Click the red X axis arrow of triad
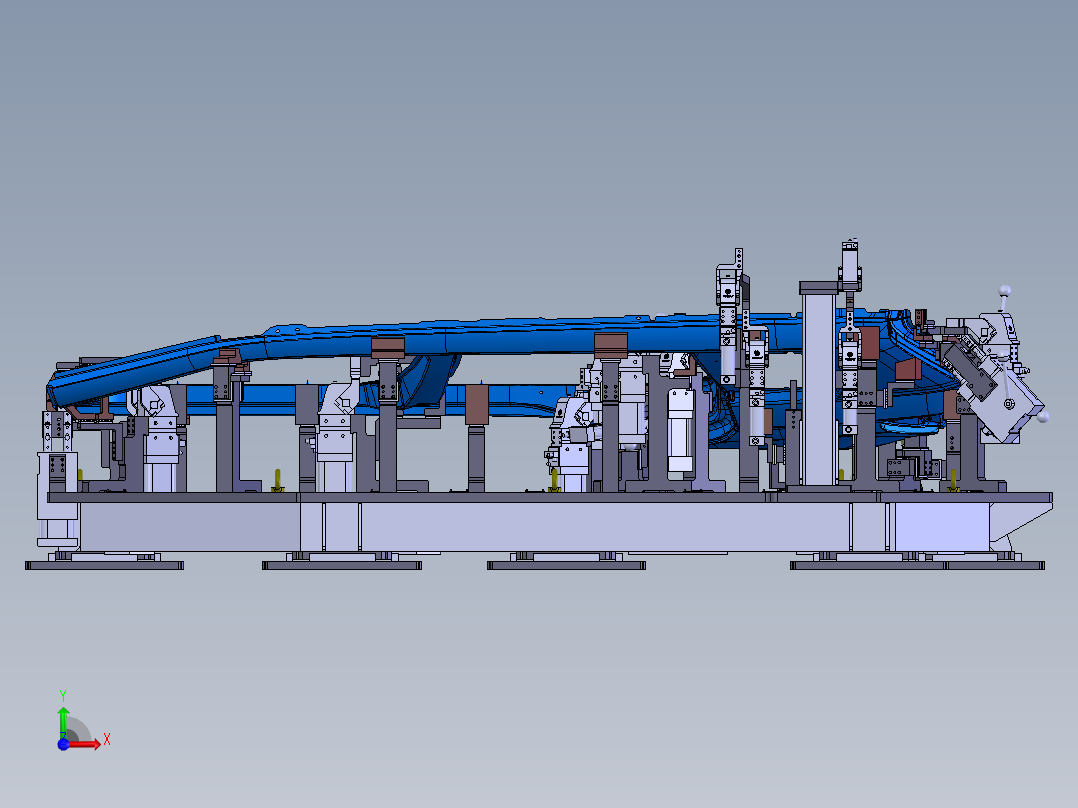This screenshot has width=1078, height=808. 86,744
